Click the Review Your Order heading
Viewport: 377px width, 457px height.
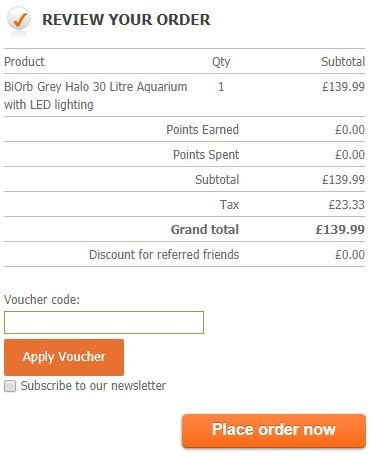coord(126,20)
